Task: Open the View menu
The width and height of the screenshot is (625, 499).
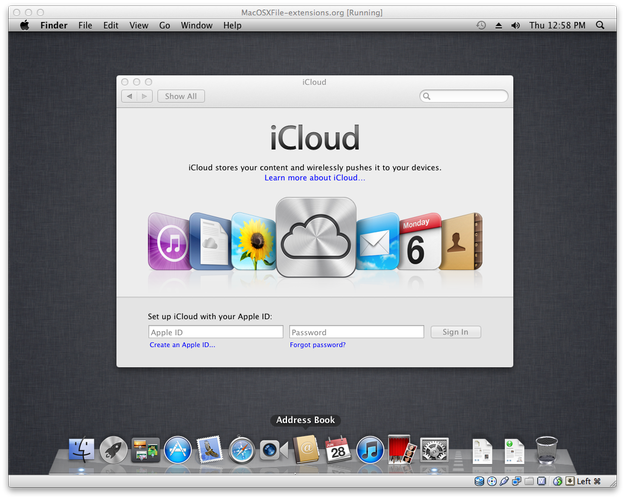Action: [139, 25]
